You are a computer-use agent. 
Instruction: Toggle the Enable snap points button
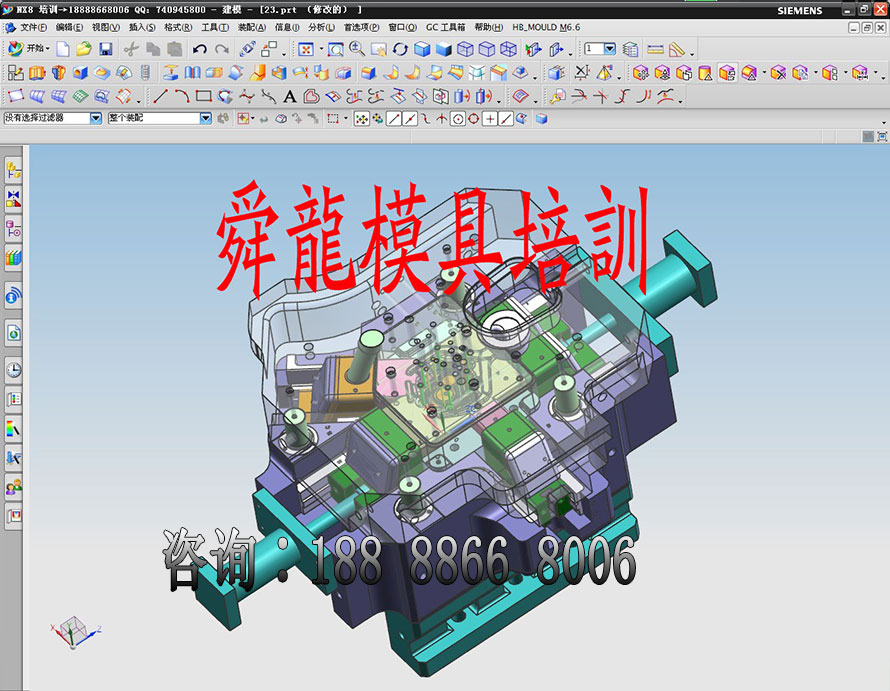click(x=362, y=119)
